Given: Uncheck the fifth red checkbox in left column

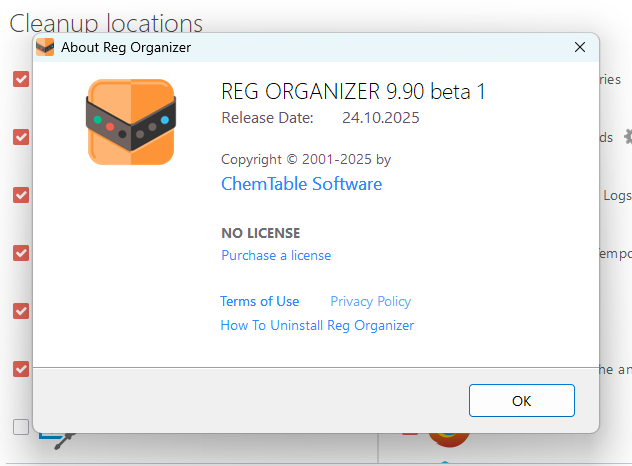Looking at the screenshot, I should (x=21, y=311).
